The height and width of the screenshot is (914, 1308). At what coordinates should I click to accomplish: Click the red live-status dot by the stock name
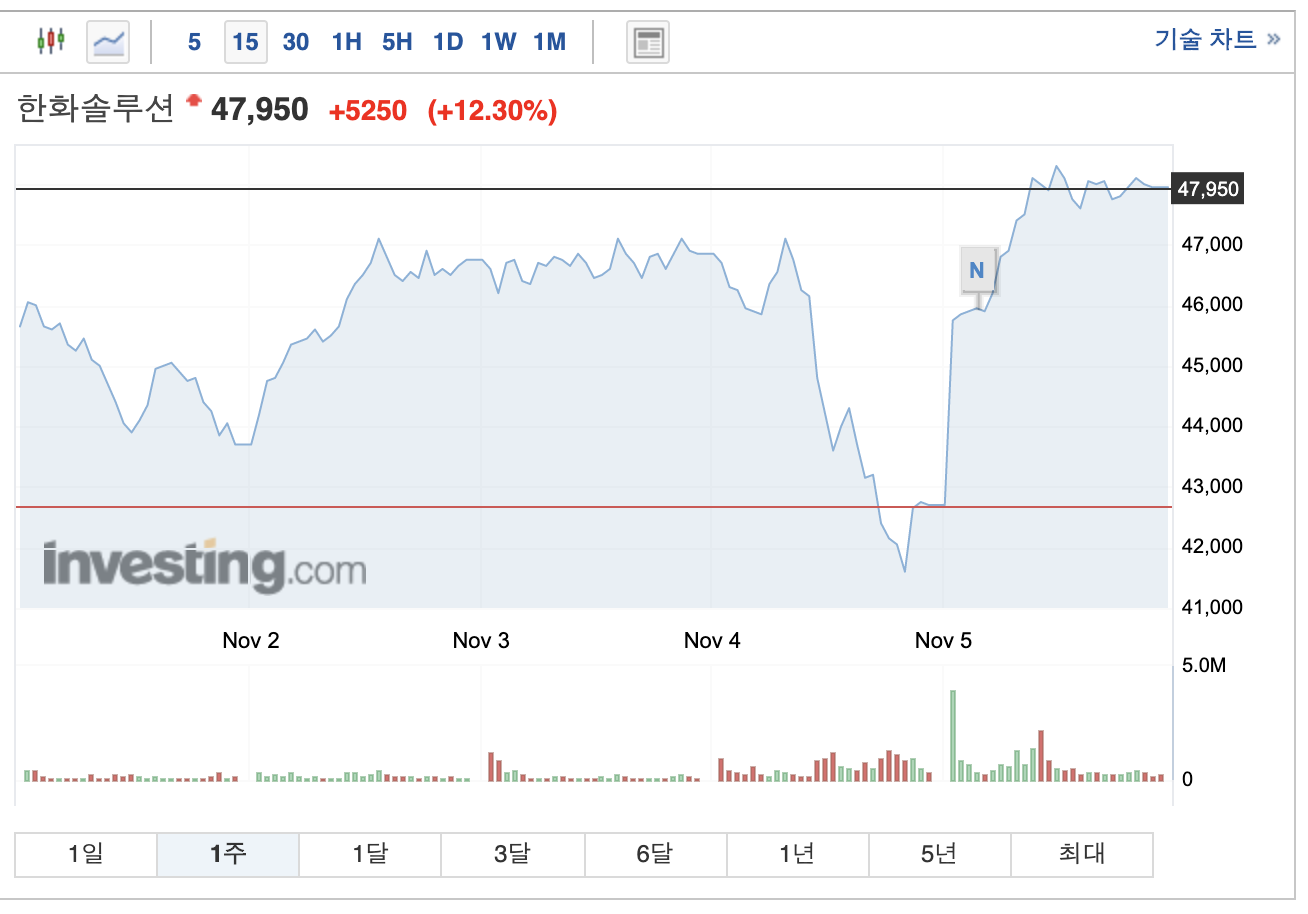(x=193, y=100)
